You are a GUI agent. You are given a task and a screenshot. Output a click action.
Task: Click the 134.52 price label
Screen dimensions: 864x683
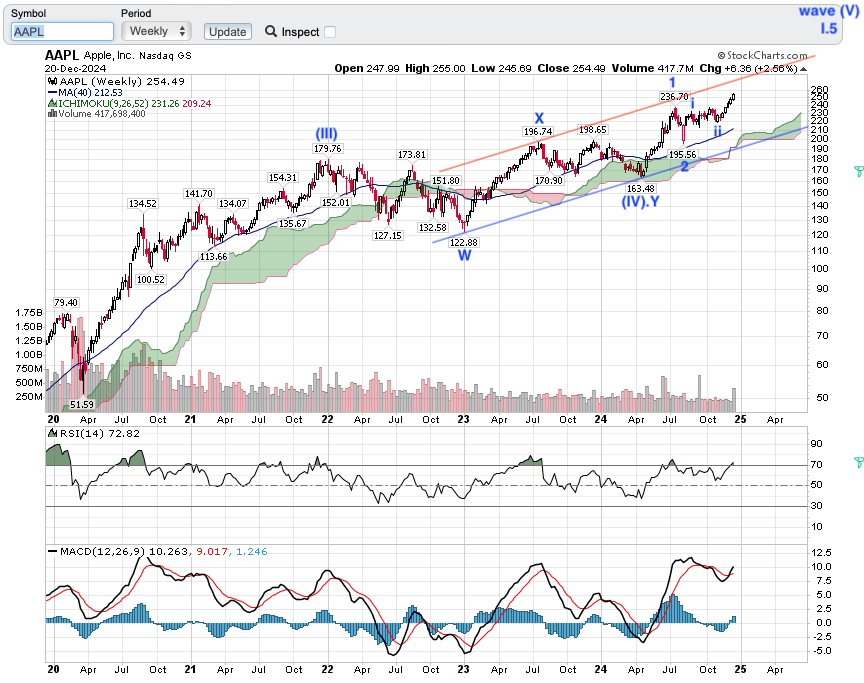pos(143,203)
